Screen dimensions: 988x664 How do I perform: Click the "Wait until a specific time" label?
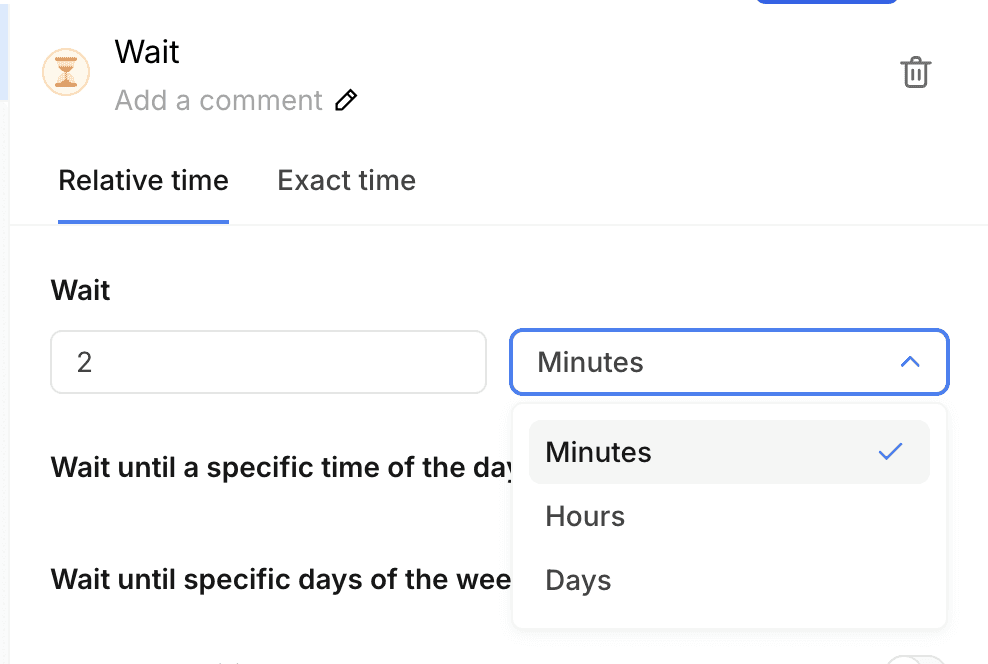coord(282,467)
